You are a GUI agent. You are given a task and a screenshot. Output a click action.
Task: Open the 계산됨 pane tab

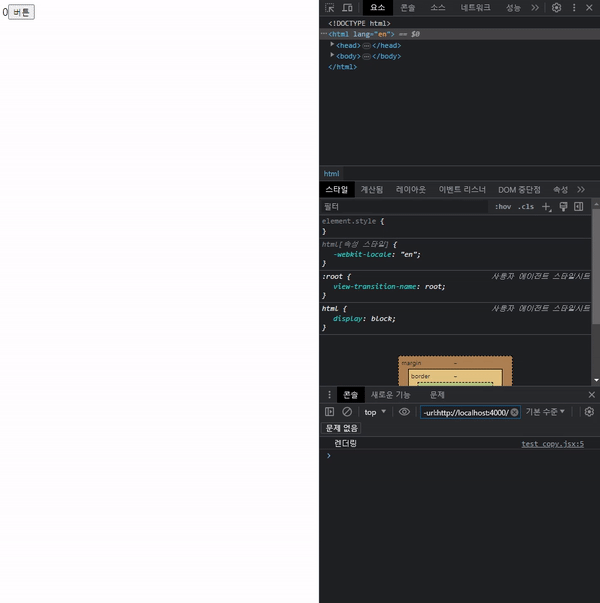[x=372, y=190]
